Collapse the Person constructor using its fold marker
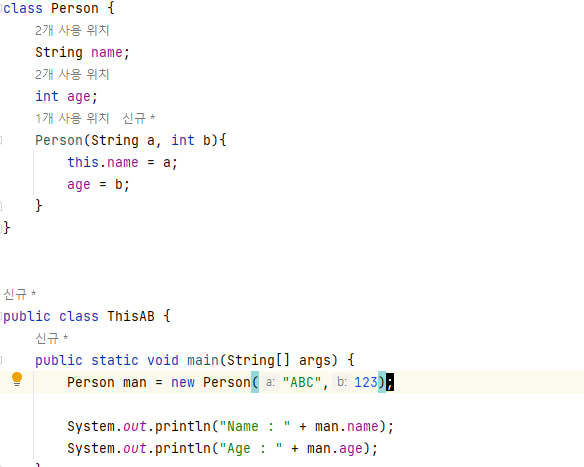The image size is (584, 467). 1,140
